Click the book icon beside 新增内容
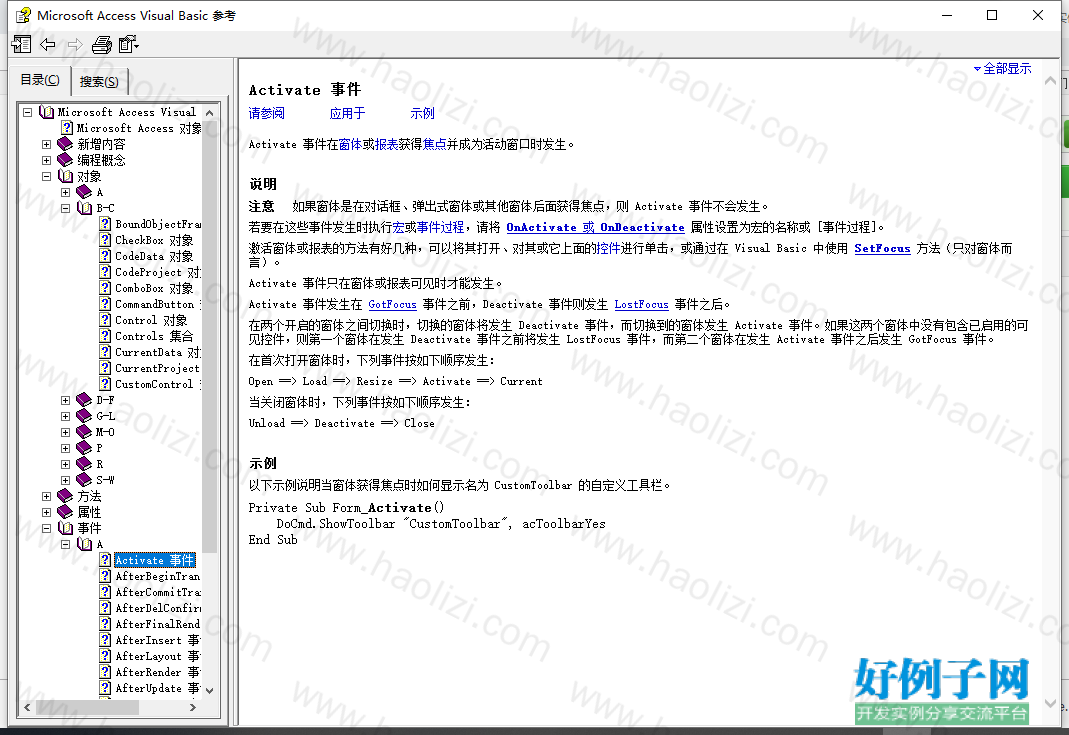The height and width of the screenshot is (735, 1069). coord(65,144)
